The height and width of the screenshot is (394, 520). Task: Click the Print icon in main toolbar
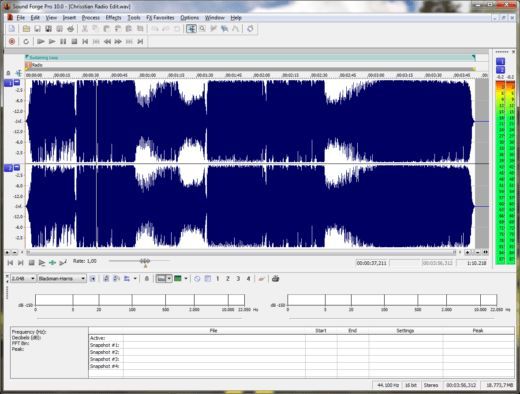click(71, 29)
